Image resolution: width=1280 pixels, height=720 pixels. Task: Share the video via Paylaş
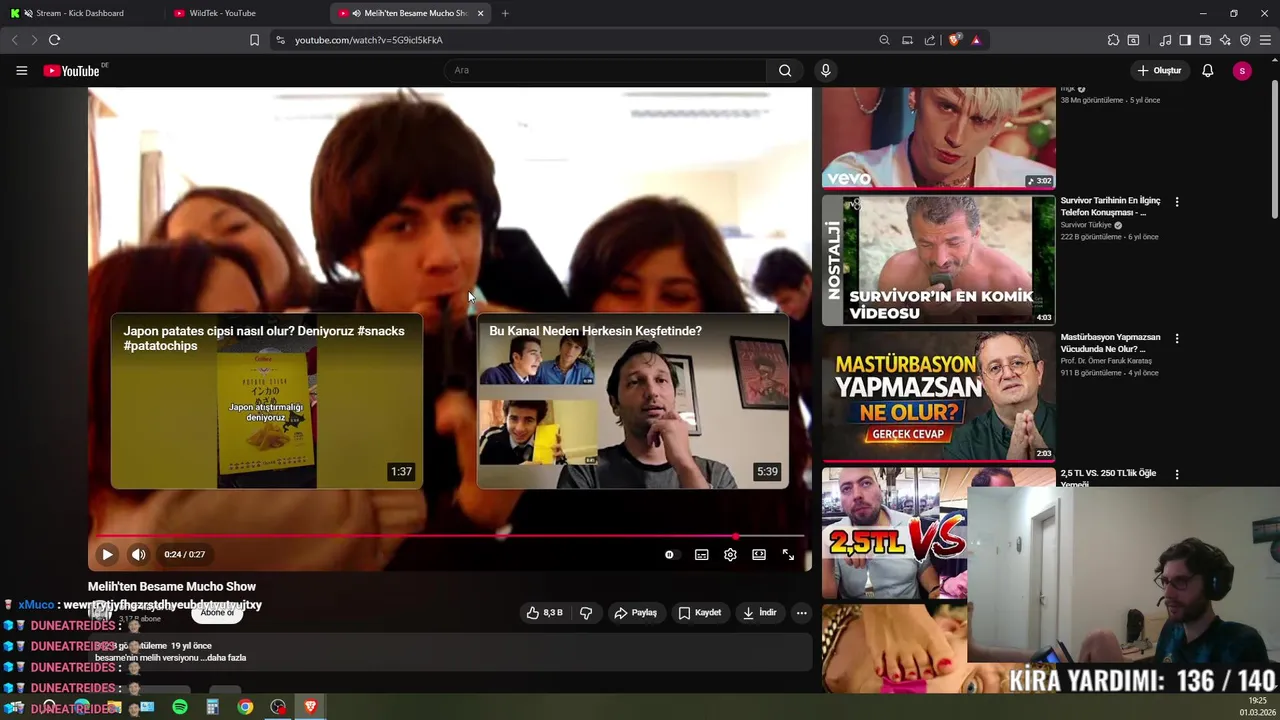[636, 612]
